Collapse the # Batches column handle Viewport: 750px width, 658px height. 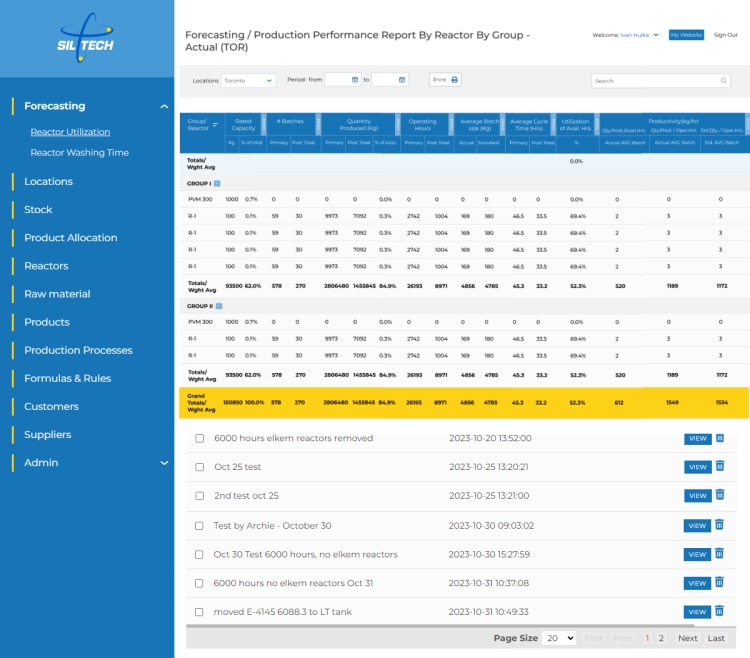pos(318,125)
